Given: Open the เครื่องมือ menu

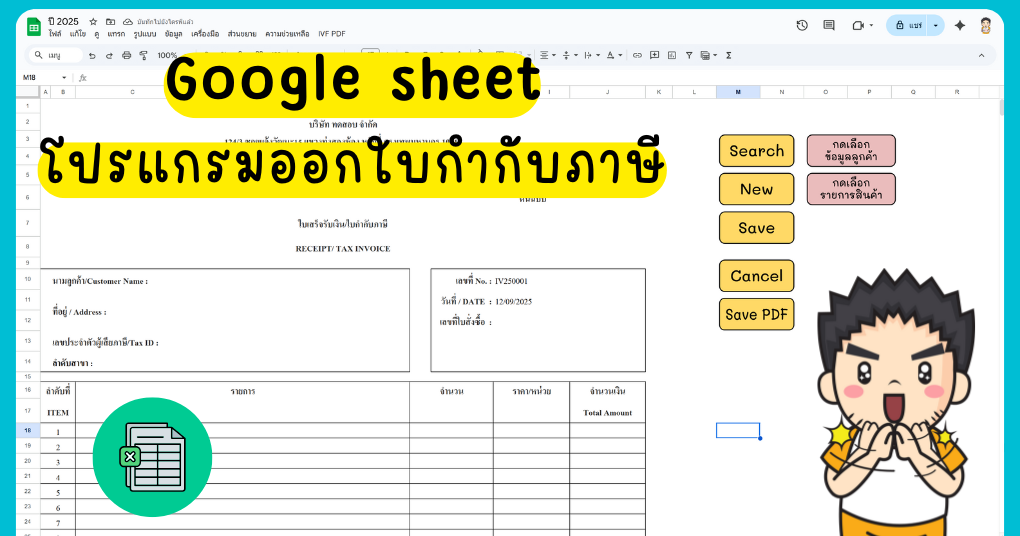Looking at the screenshot, I should tap(205, 34).
